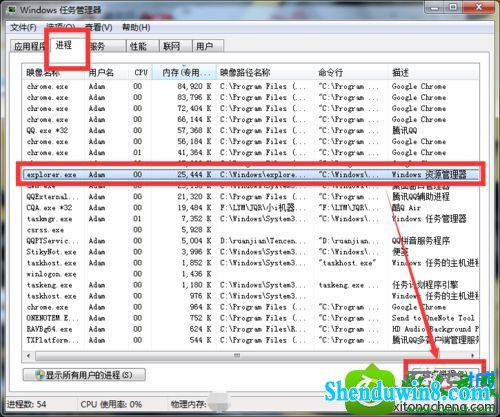Sort by the 映像路径名称 column header

pos(265,72)
